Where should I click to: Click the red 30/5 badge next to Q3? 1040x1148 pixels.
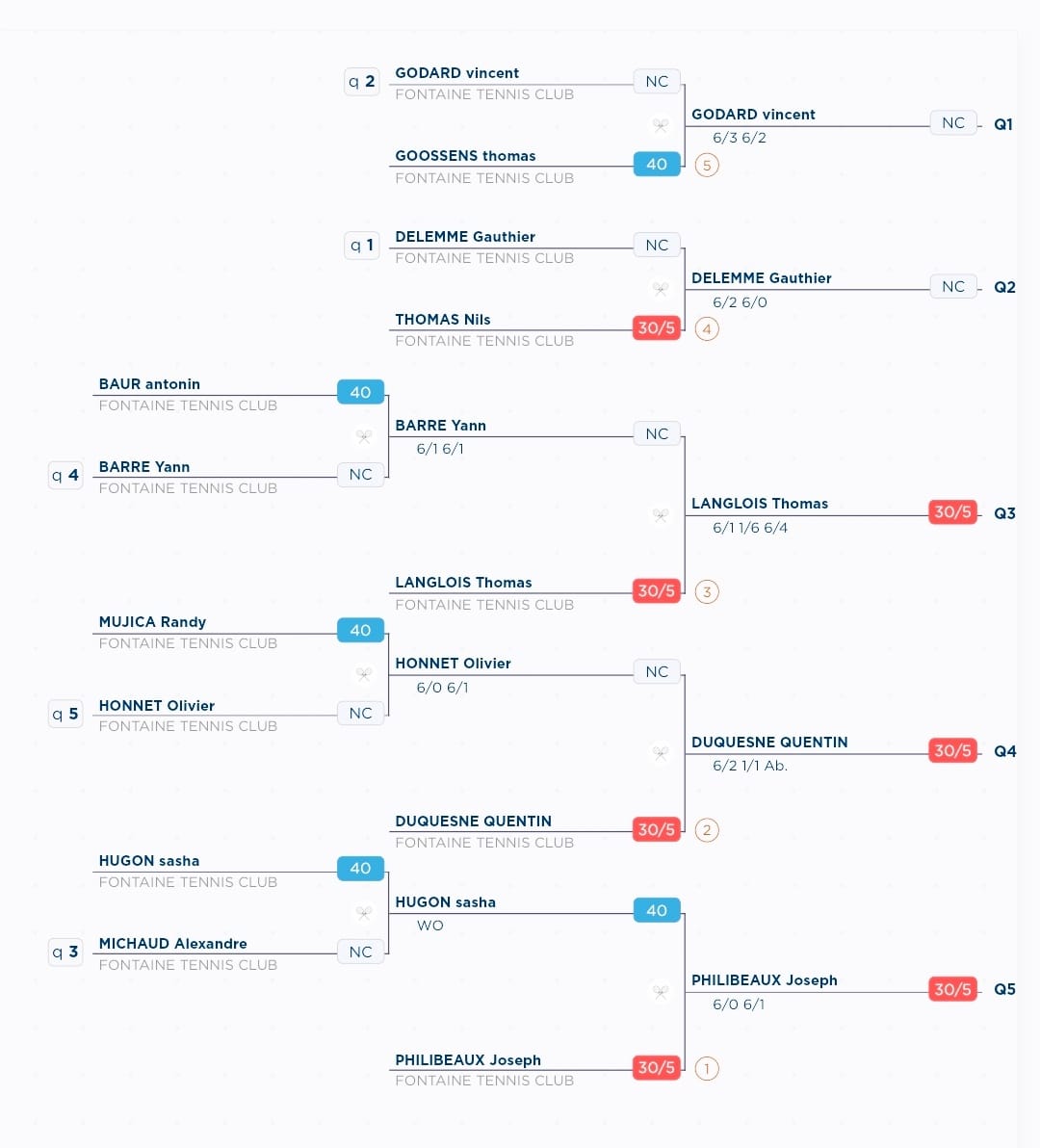(x=952, y=511)
